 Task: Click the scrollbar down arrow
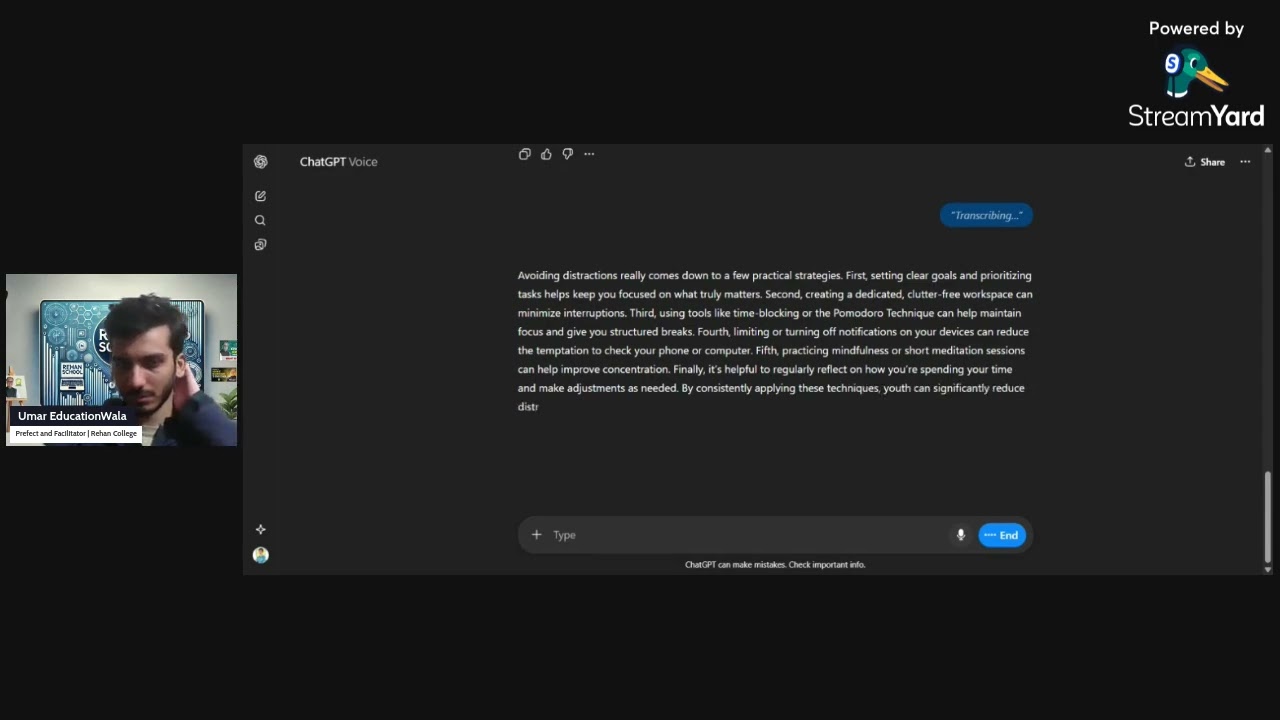[1268, 569]
